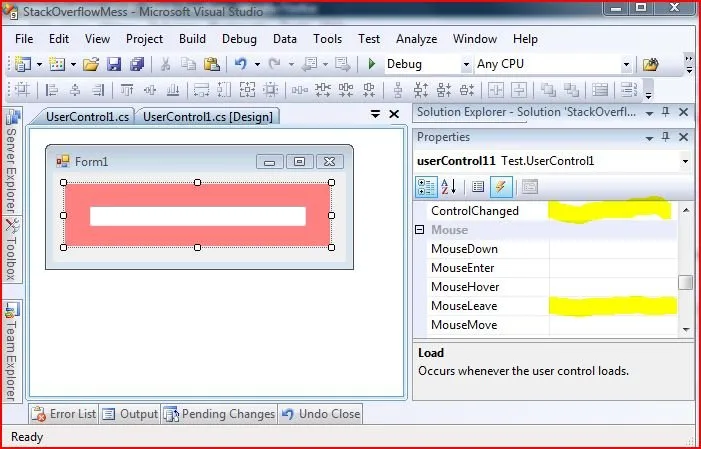Click the Make Same Height icon
Image resolution: width=701 pixels, height=449 pixels.
(224, 90)
